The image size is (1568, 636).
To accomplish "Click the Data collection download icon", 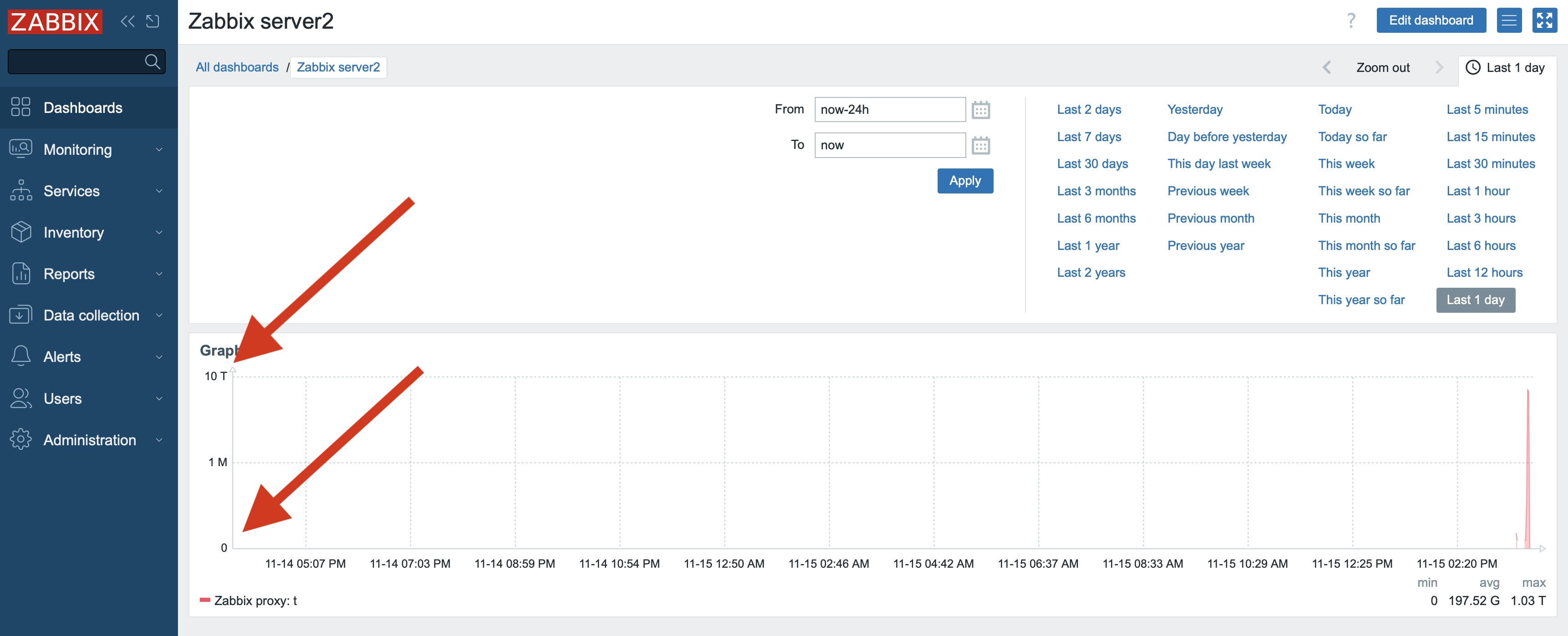I will tap(20, 315).
